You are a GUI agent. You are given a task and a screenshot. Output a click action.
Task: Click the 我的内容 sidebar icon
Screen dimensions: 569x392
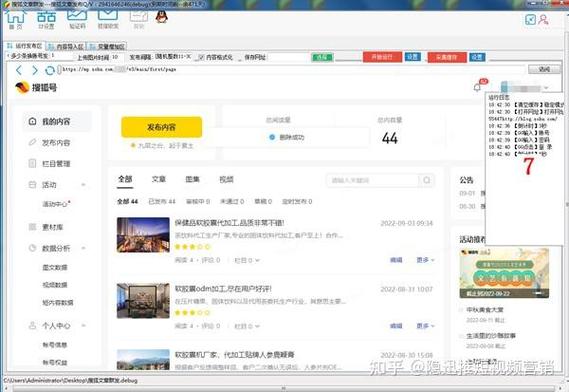pos(32,121)
